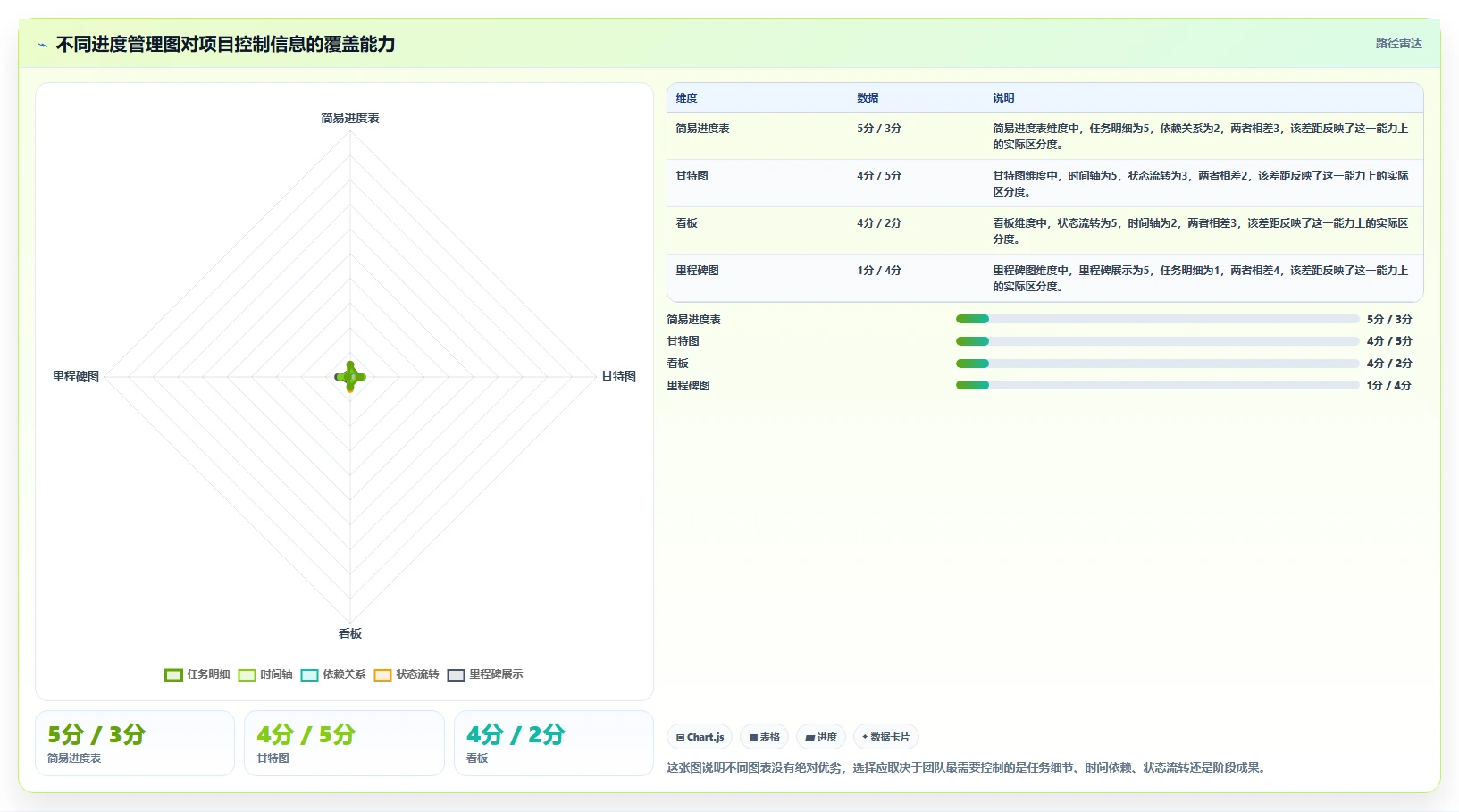The image size is (1459, 812).
Task: Click the description starting 甘特图维度中
Action: (1201, 184)
